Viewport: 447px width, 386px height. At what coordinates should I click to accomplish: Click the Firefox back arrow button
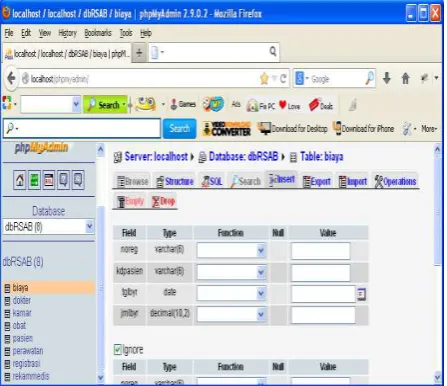[x=11, y=79]
